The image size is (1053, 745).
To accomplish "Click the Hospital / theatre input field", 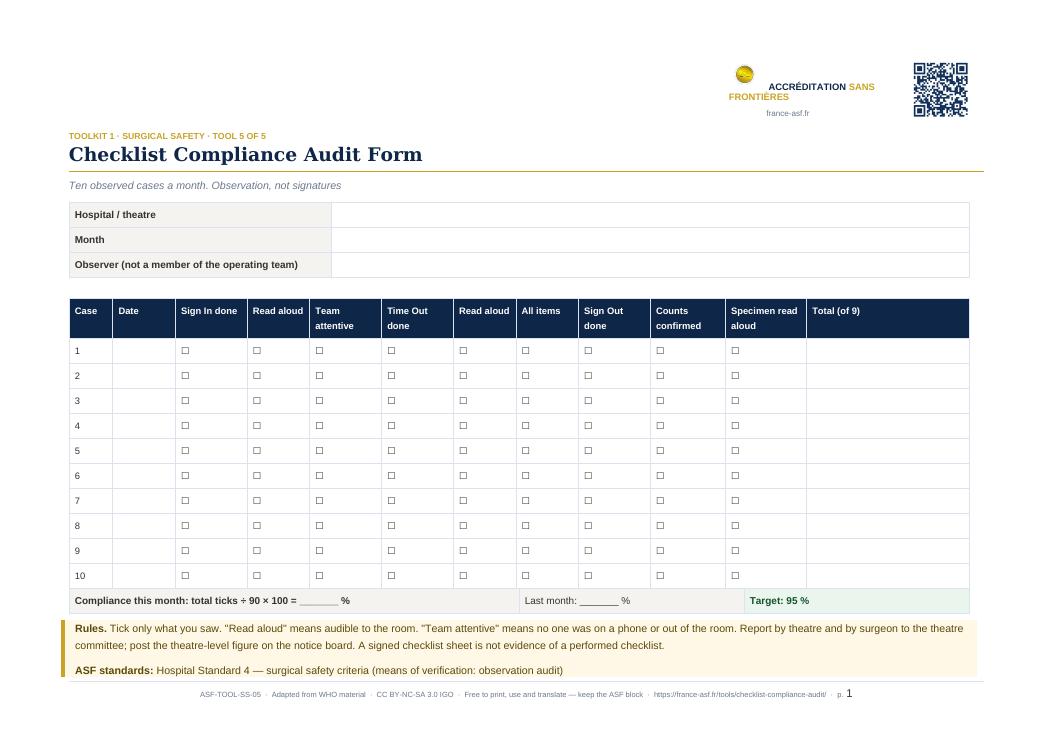I will click(650, 215).
